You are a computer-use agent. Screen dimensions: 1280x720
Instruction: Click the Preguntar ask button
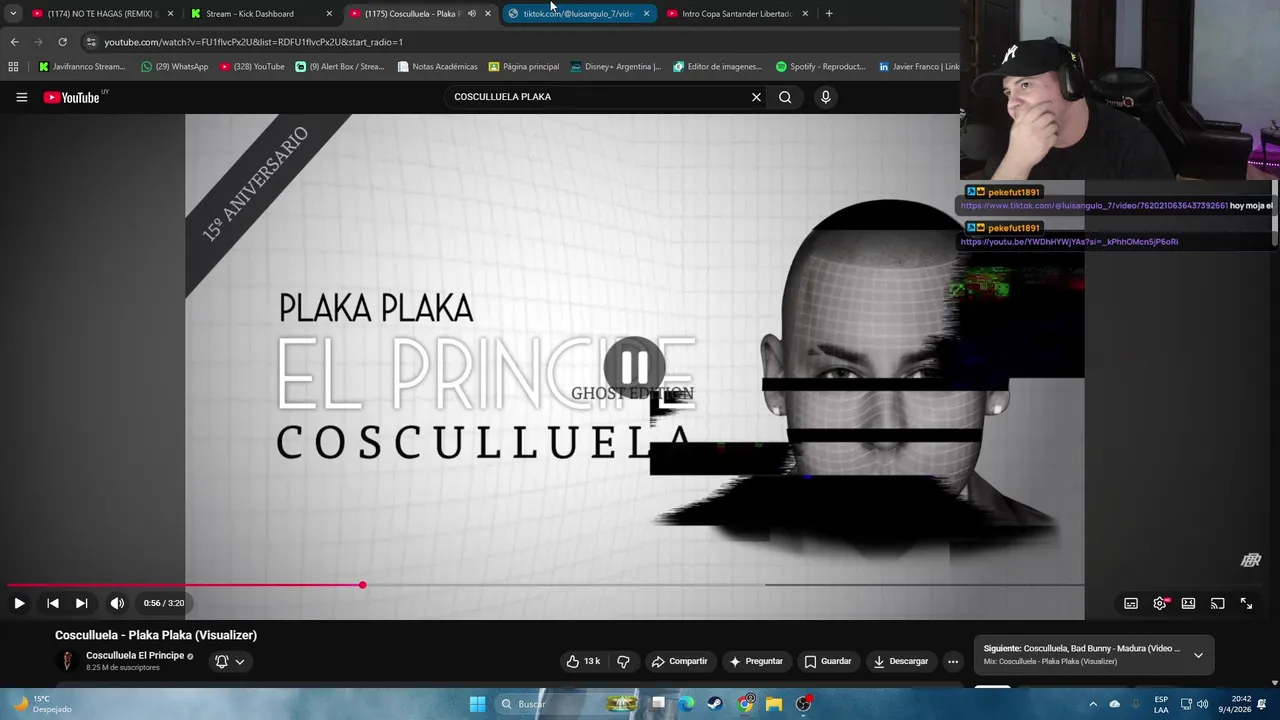coord(755,661)
